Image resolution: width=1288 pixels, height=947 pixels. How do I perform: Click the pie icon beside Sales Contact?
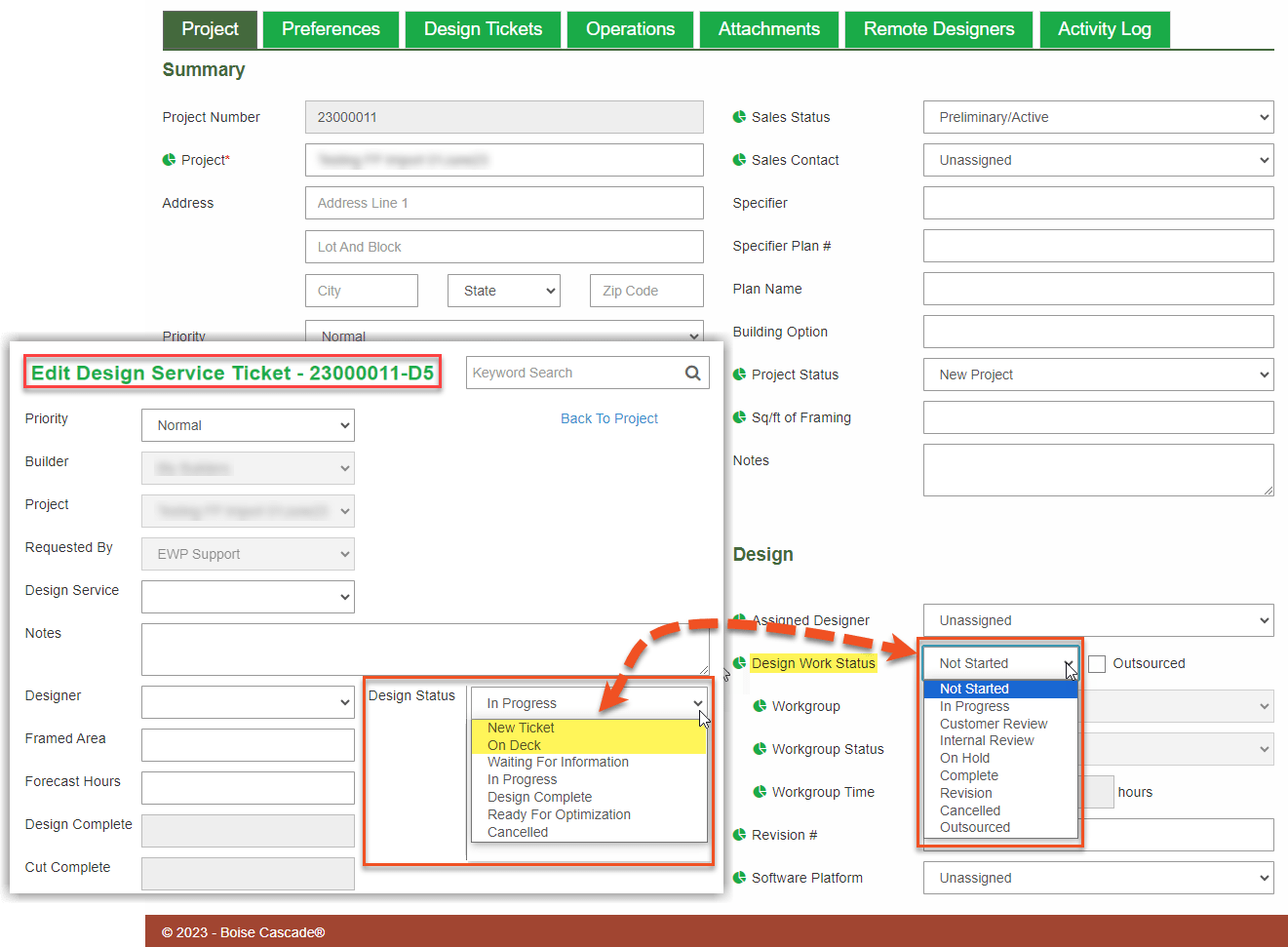[739, 160]
